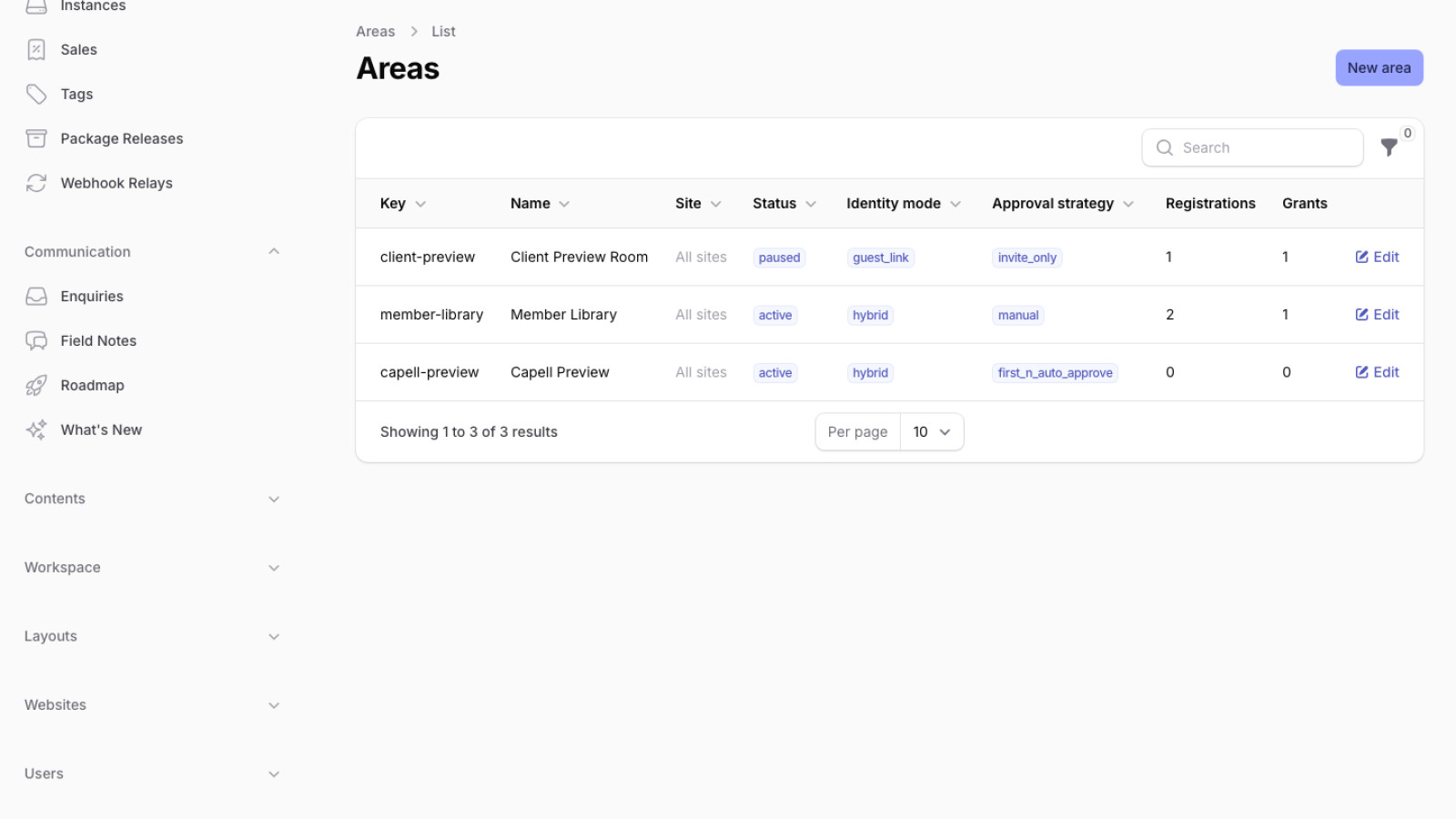
Task: Click the capell-preview key cell
Action: [x=430, y=372]
